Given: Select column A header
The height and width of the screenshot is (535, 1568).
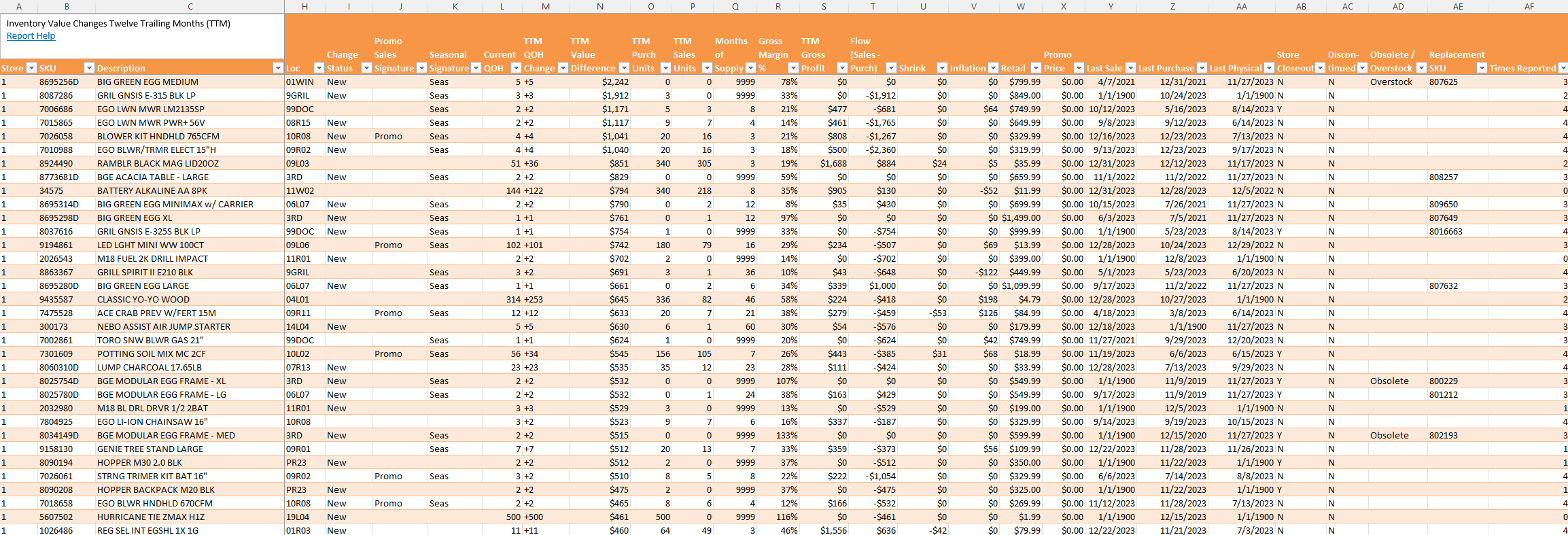Looking at the screenshot, I should coord(18,6).
